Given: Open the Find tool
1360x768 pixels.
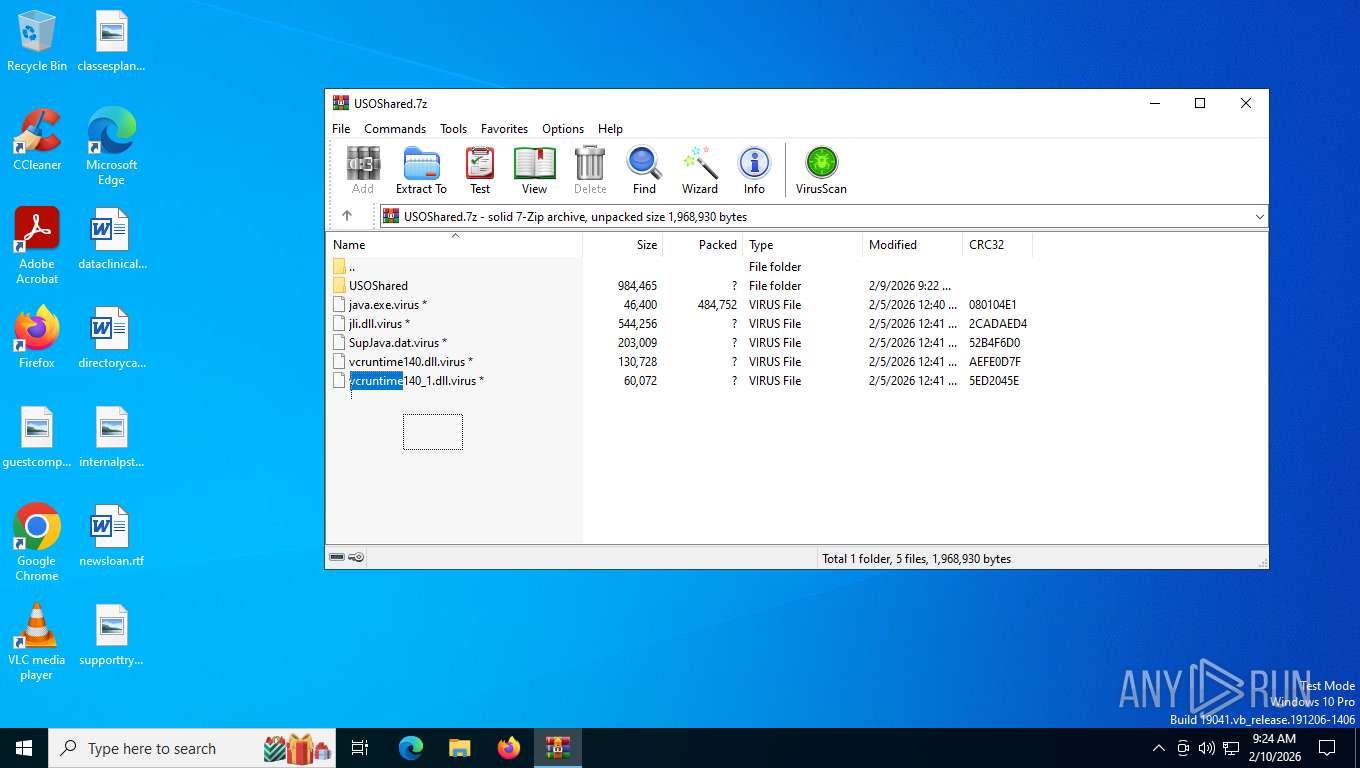Looking at the screenshot, I should [x=644, y=170].
